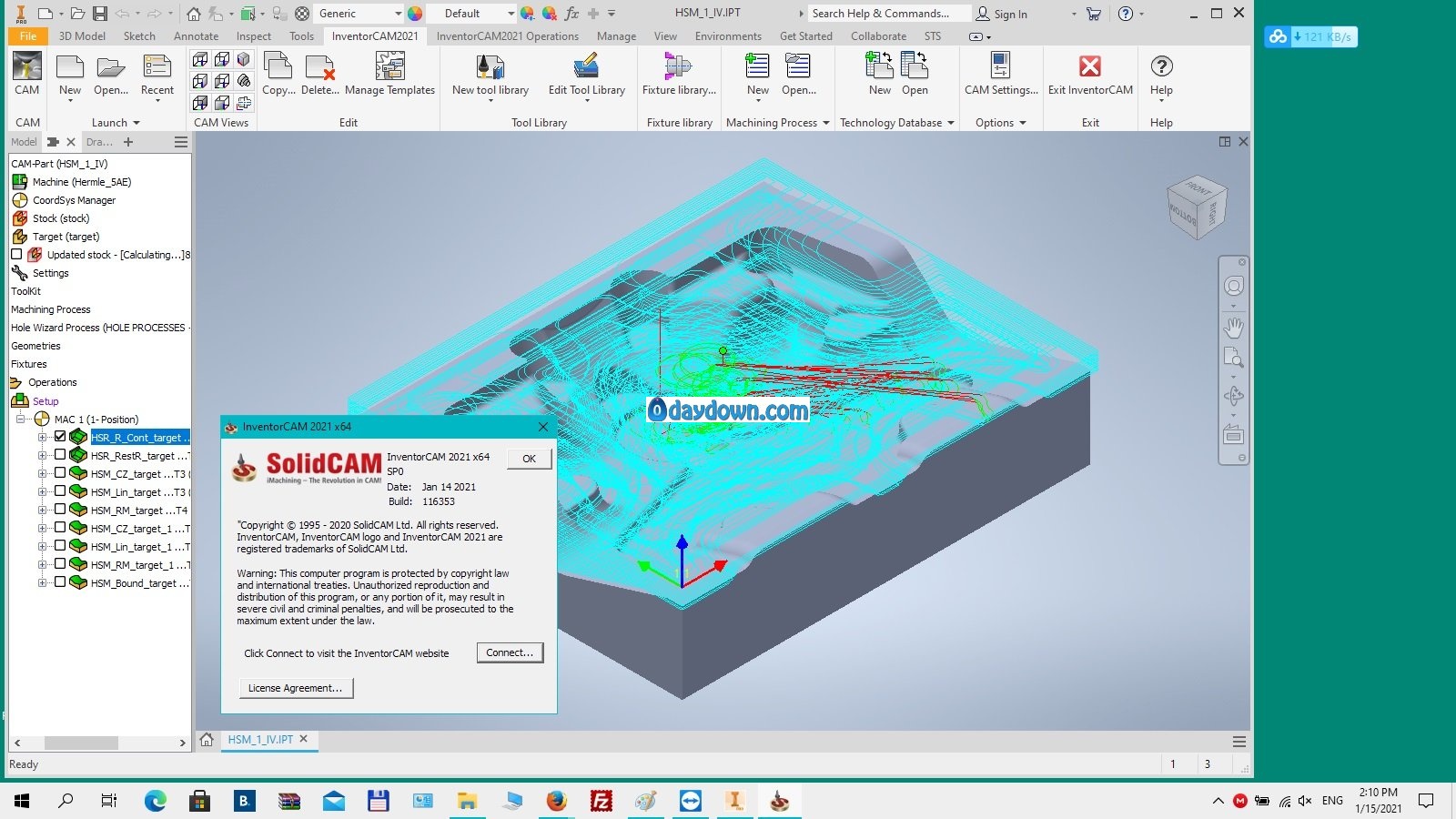Expand HSR_R_Cont_target operation node
Screen dimensions: 1456x819
[x=42, y=437]
